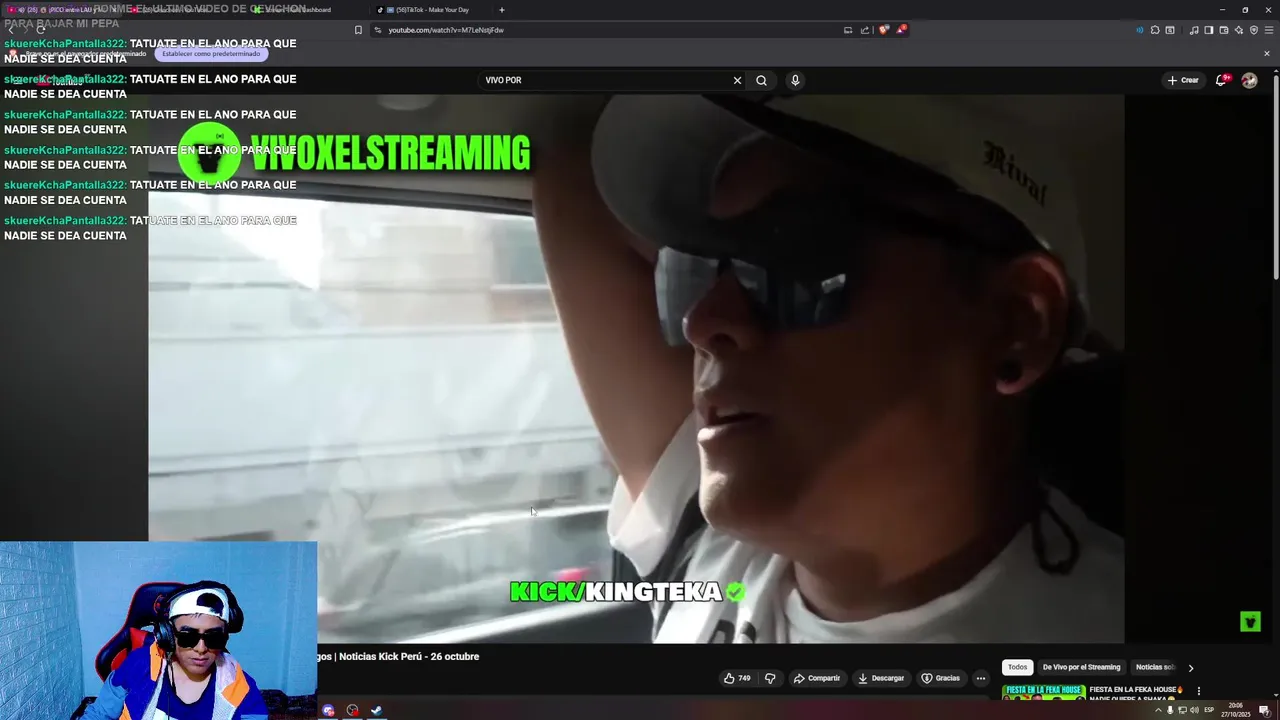Open Fiesta en la Feka House thumbnail
The width and height of the screenshot is (1280, 720).
point(1044,692)
